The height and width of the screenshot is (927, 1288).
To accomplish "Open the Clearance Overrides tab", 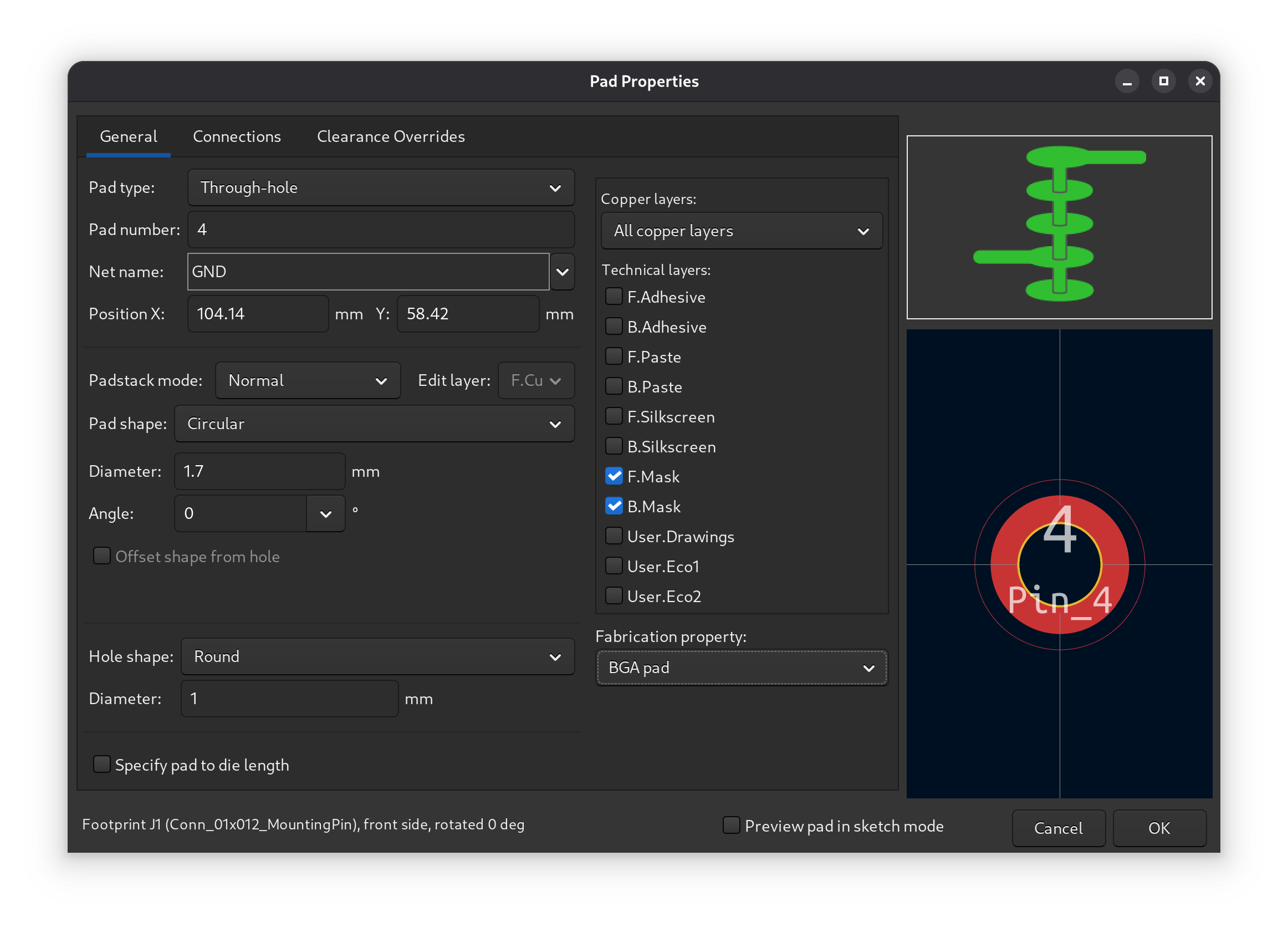I will point(391,137).
